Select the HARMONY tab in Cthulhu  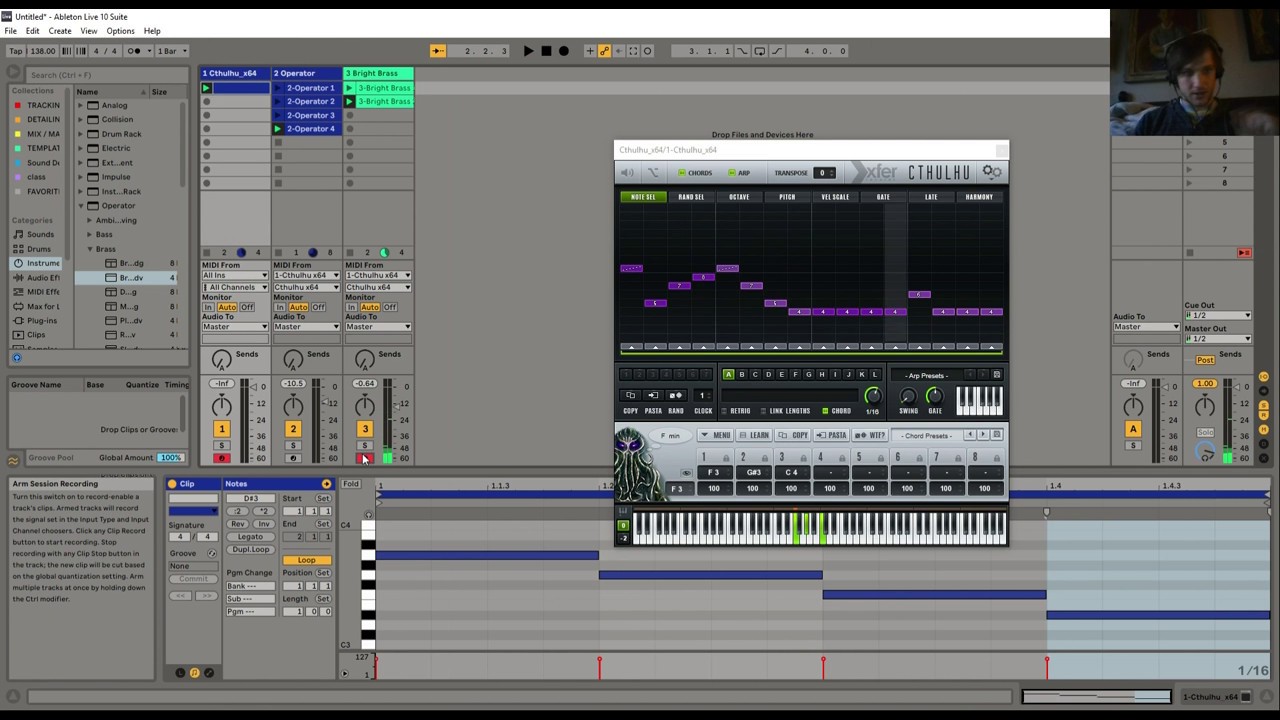point(979,197)
